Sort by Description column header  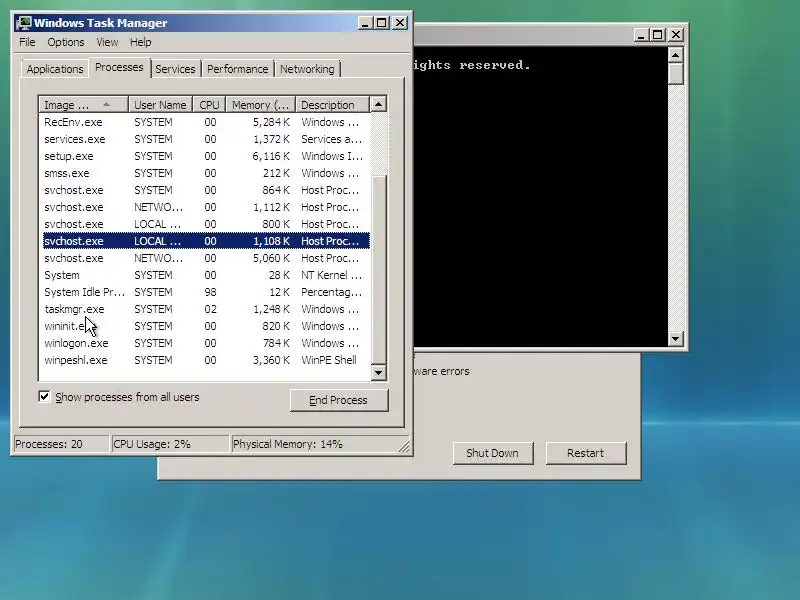pos(333,105)
